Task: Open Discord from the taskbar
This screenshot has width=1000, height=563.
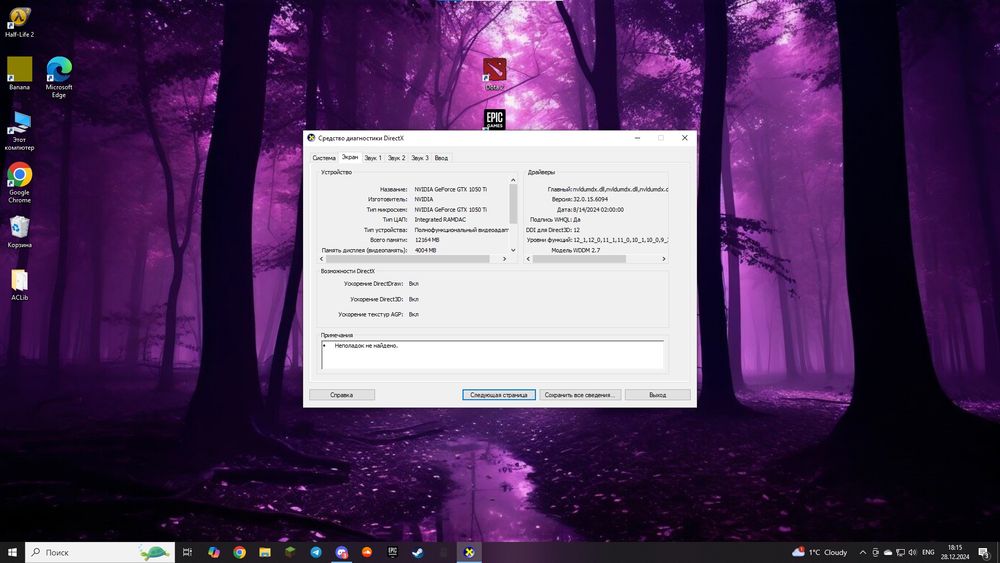Action: (x=341, y=552)
